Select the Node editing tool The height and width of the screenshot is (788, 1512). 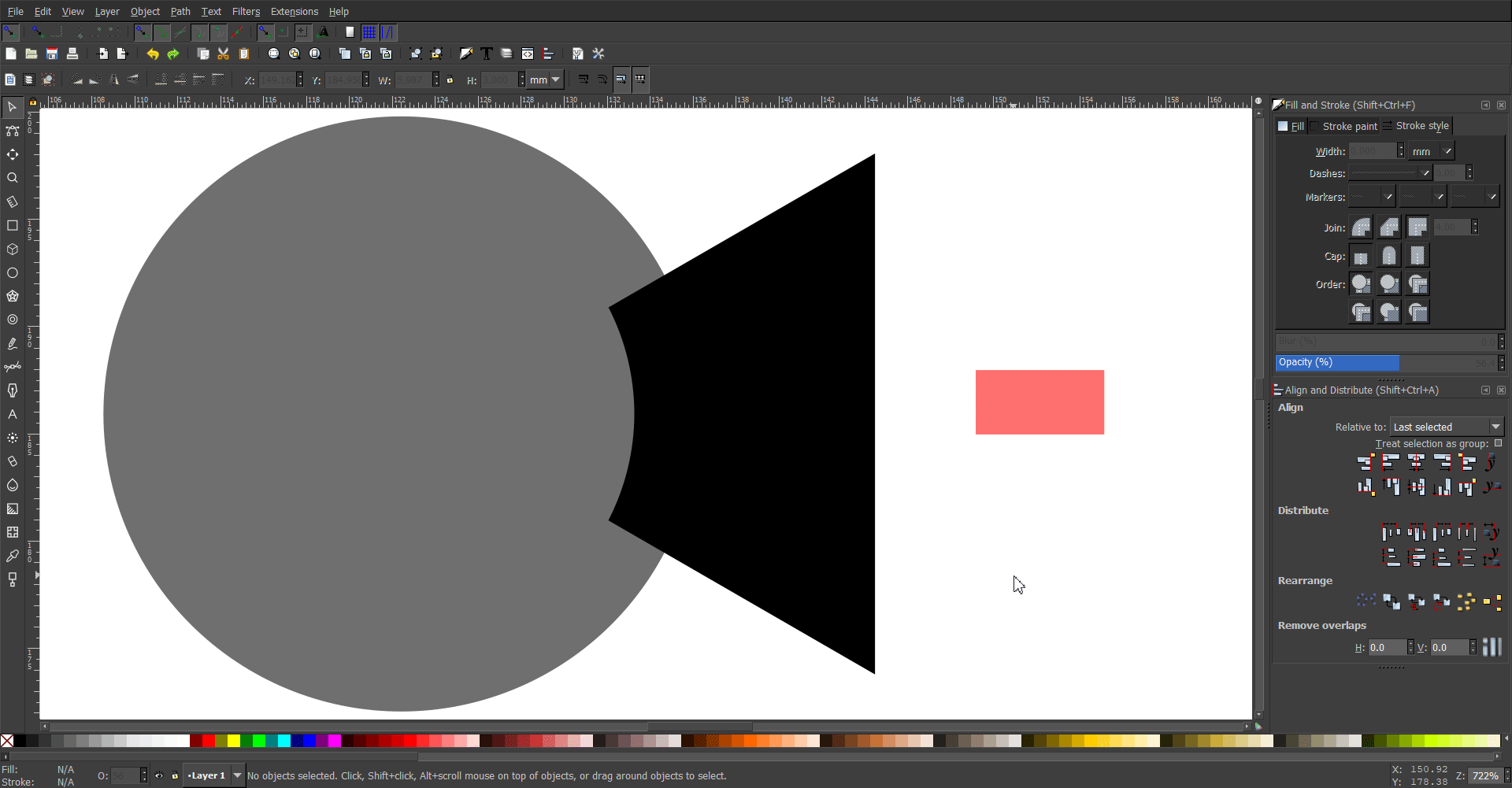pyautogui.click(x=13, y=131)
